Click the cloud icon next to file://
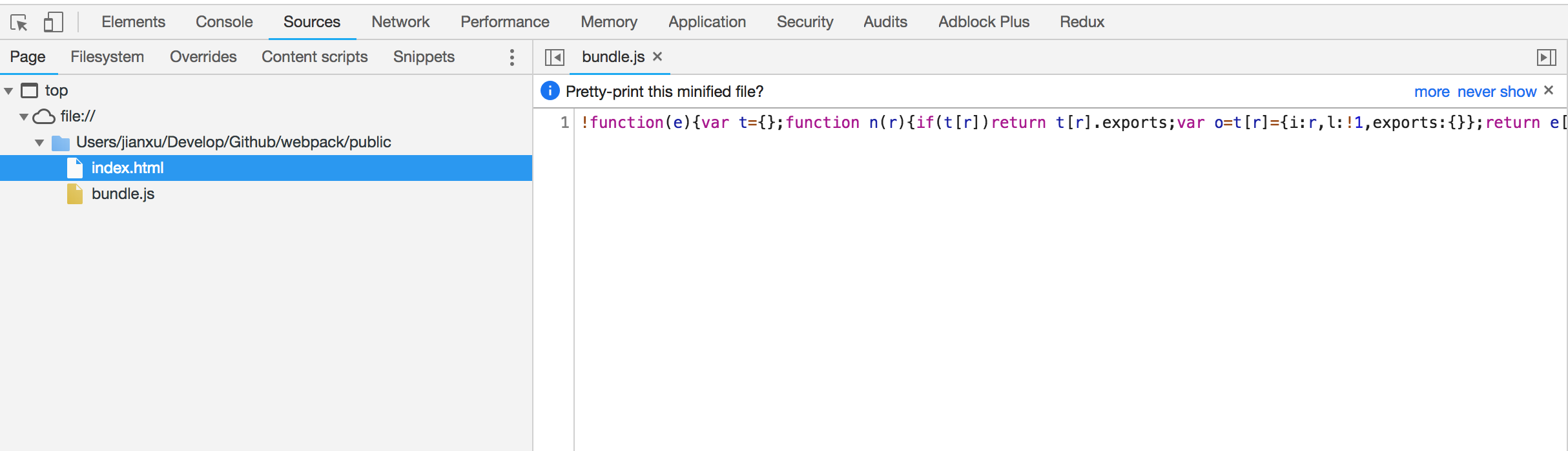 (44, 116)
